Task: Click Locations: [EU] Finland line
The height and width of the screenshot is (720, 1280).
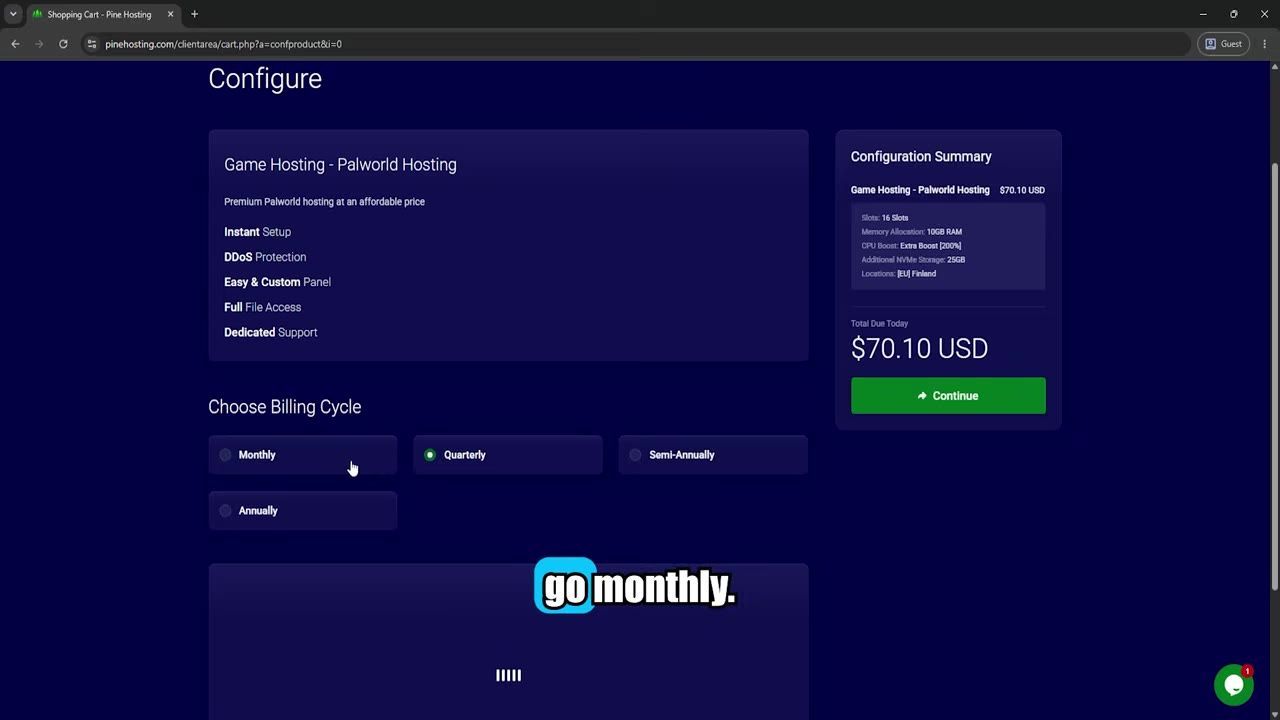Action: coord(898,274)
